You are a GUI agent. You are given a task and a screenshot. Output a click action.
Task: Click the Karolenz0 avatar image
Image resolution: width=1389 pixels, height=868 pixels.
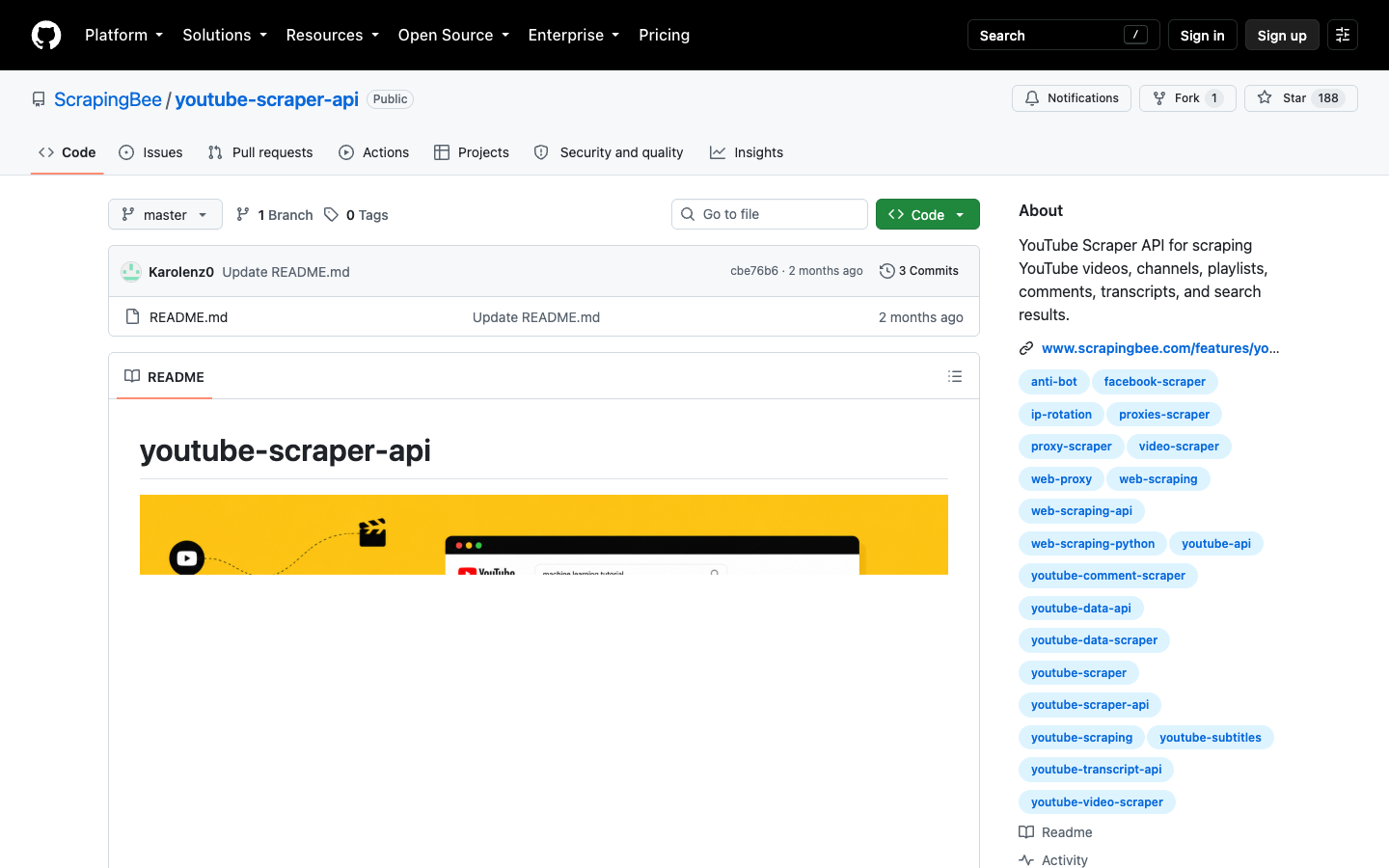131,271
